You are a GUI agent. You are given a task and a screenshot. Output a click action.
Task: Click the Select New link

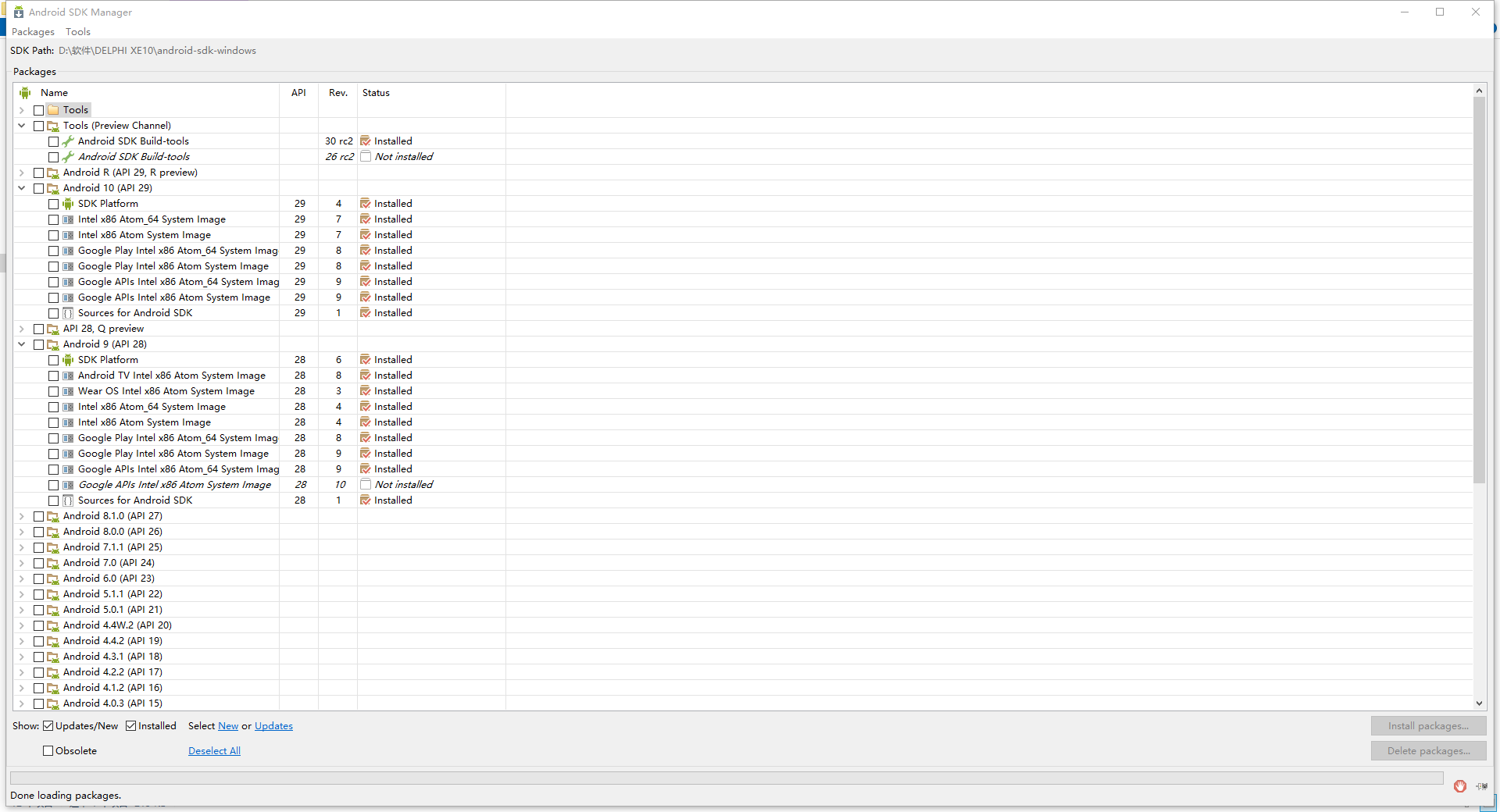[x=228, y=726]
